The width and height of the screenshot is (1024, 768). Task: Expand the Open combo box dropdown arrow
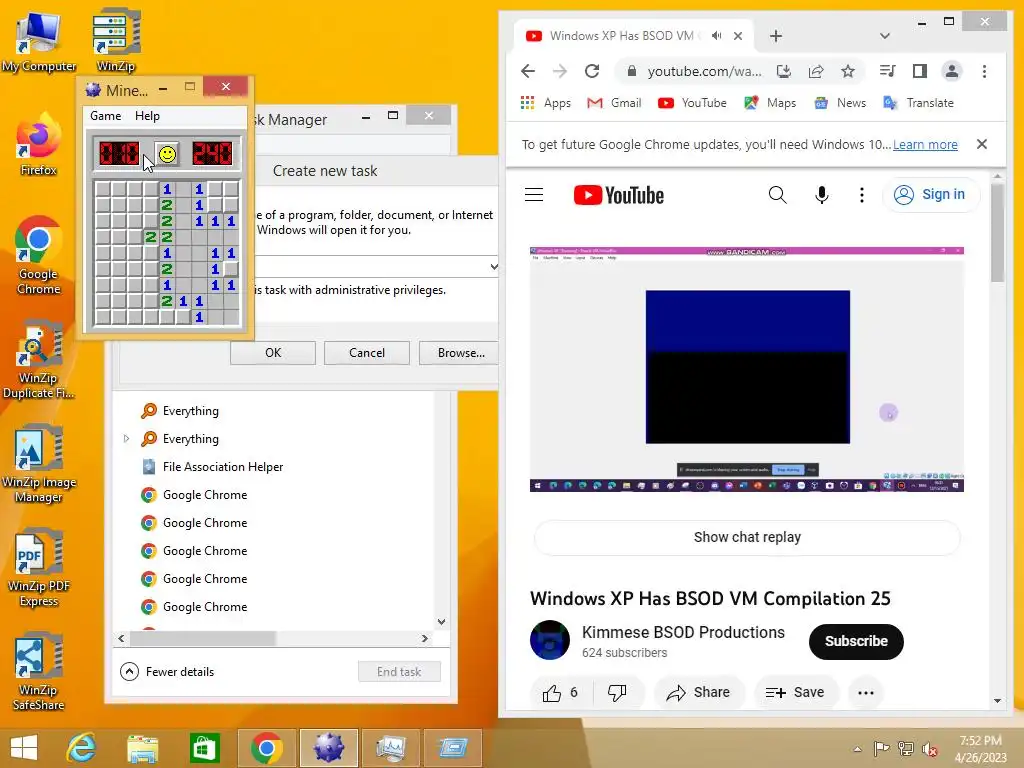tap(494, 266)
